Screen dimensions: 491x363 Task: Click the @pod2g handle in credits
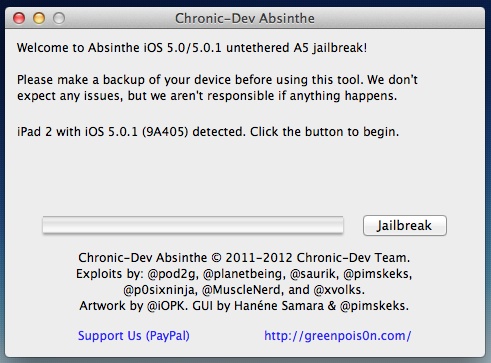pyautogui.click(x=173, y=274)
